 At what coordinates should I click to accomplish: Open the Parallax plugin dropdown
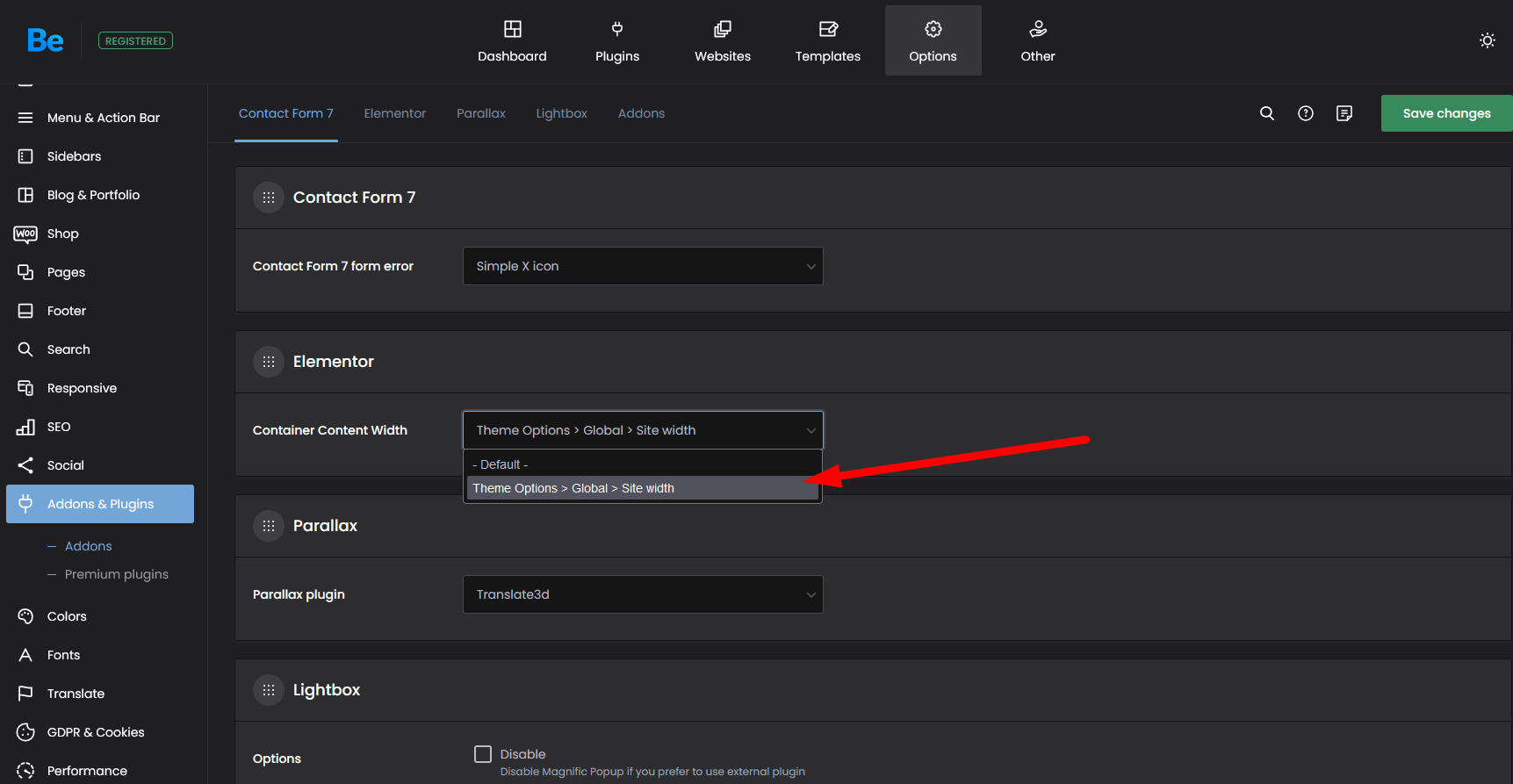643,594
